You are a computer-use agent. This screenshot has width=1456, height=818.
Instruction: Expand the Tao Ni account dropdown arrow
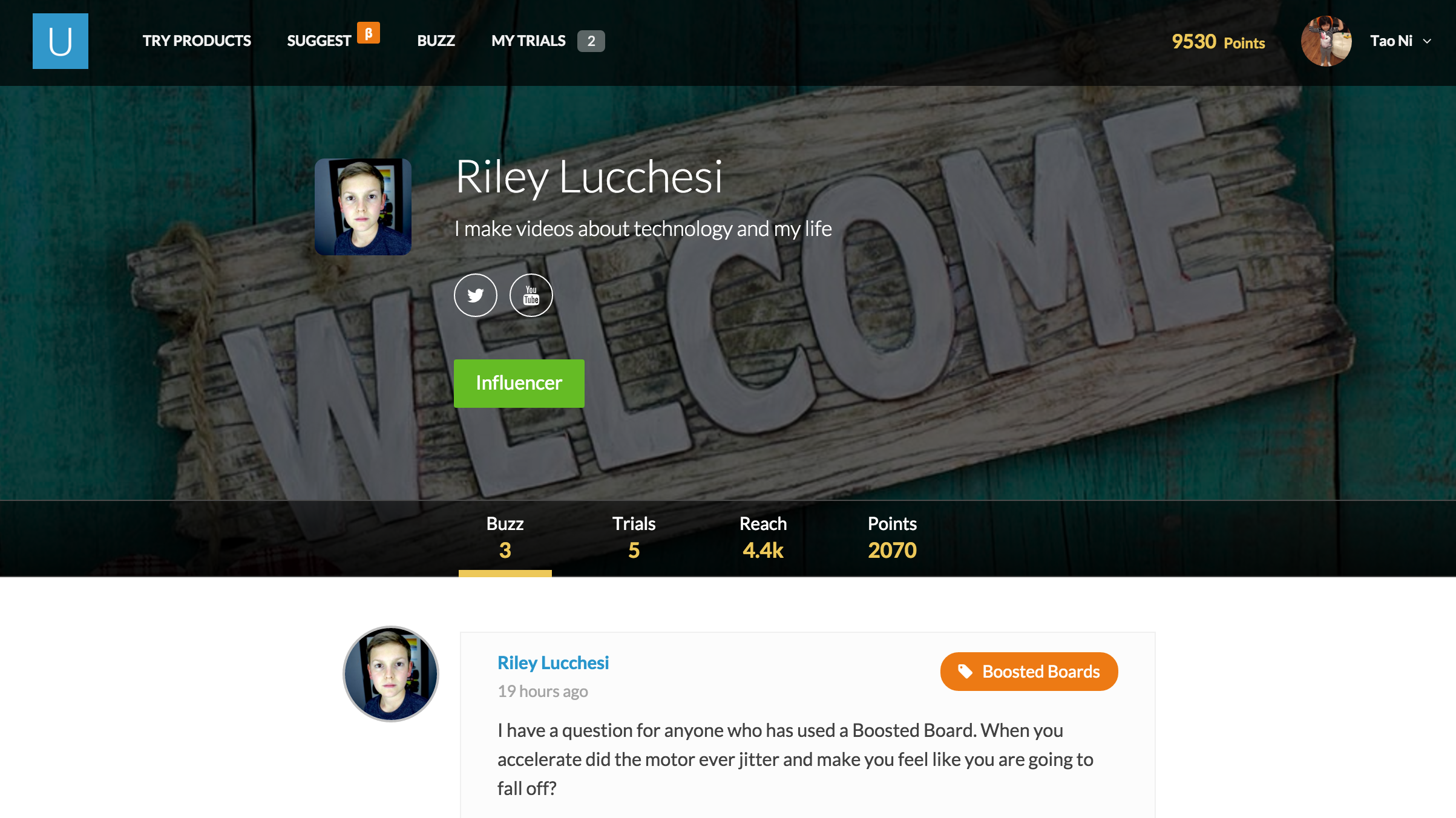click(x=1427, y=41)
